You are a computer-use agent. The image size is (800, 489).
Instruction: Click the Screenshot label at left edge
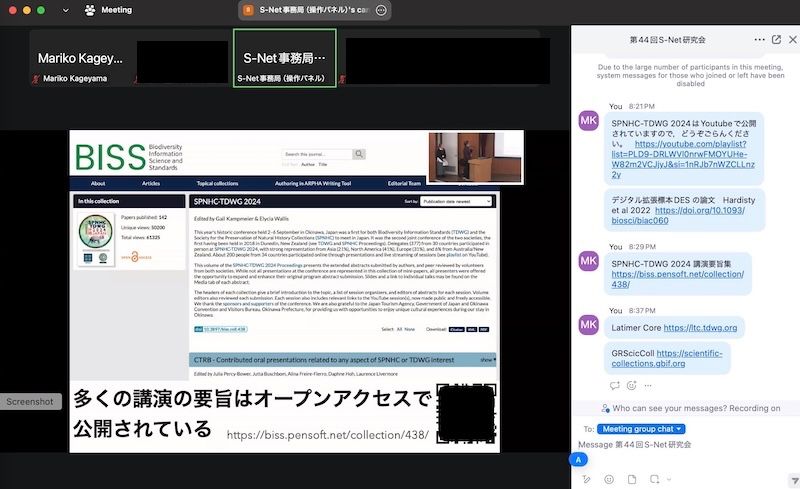[30, 402]
